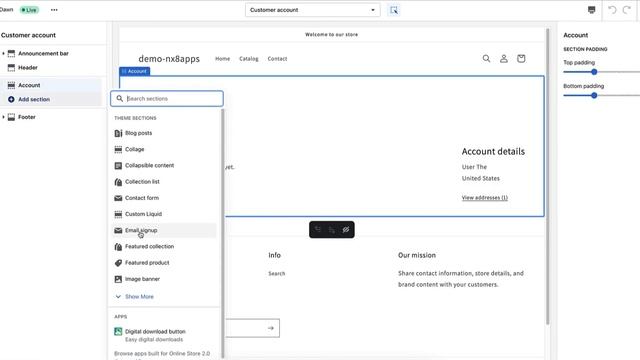Adjust the Top padding slider

pos(594,72)
